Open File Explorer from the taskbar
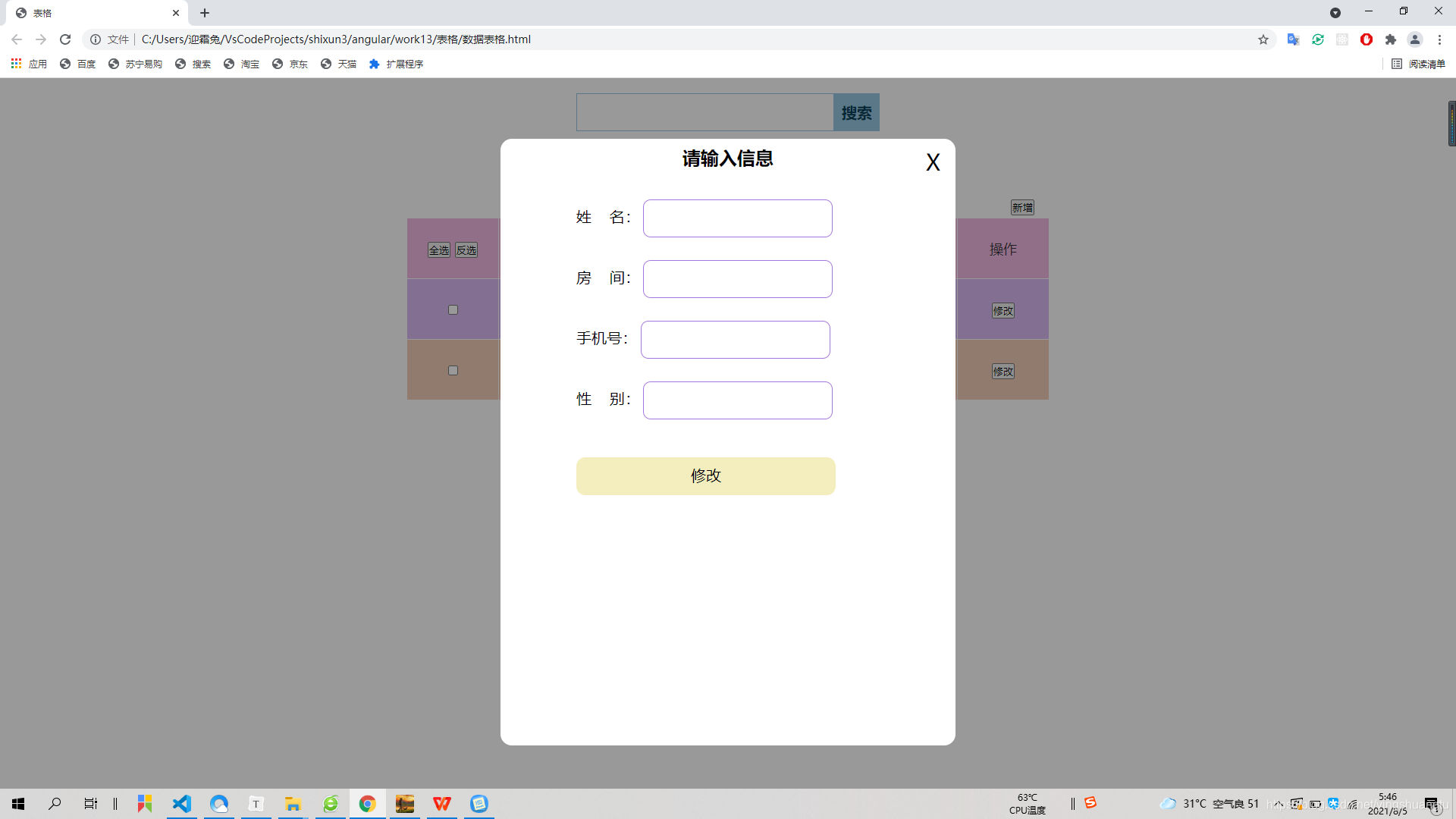The width and height of the screenshot is (1456, 819). 293,804
